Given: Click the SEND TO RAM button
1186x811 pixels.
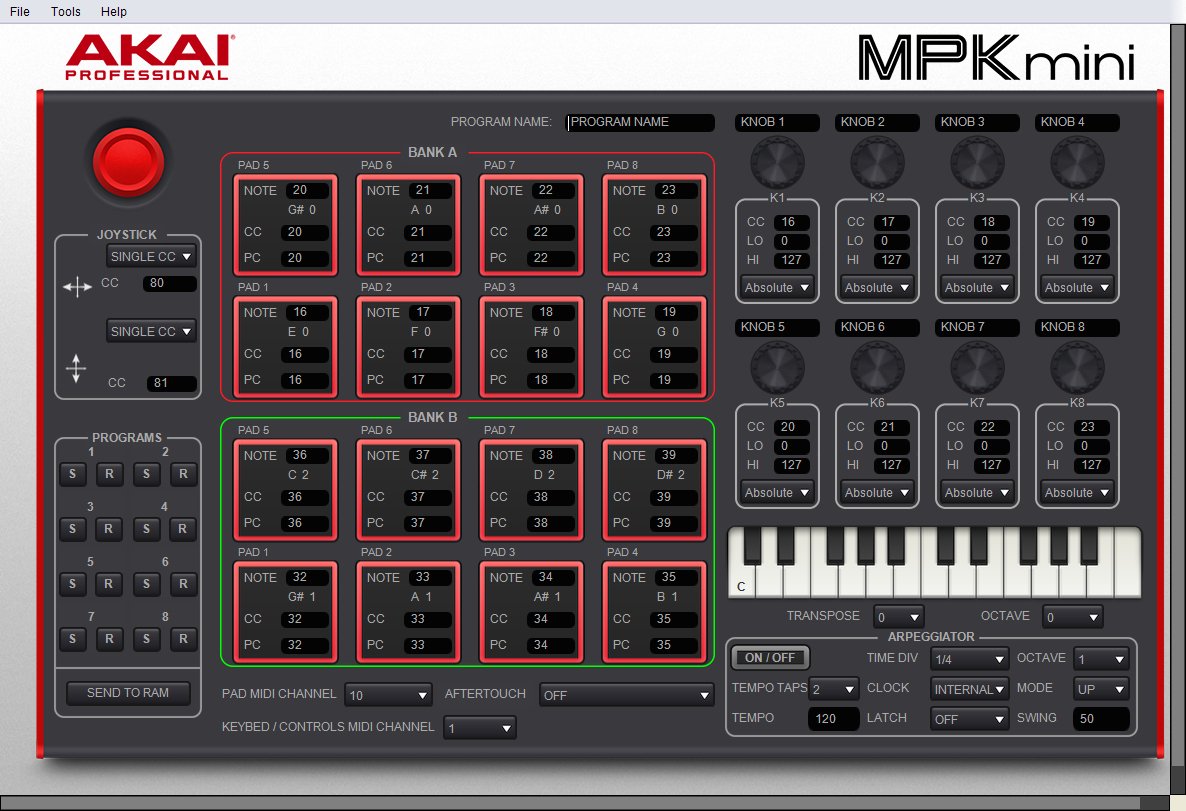Looking at the screenshot, I should [127, 691].
